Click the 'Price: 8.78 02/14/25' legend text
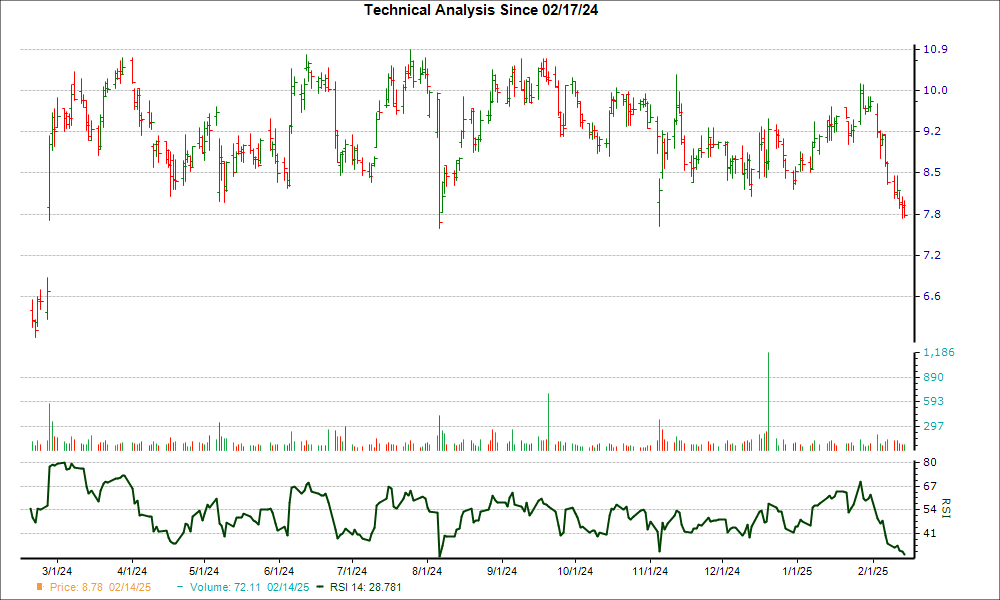1000x600 pixels. [x=100, y=587]
